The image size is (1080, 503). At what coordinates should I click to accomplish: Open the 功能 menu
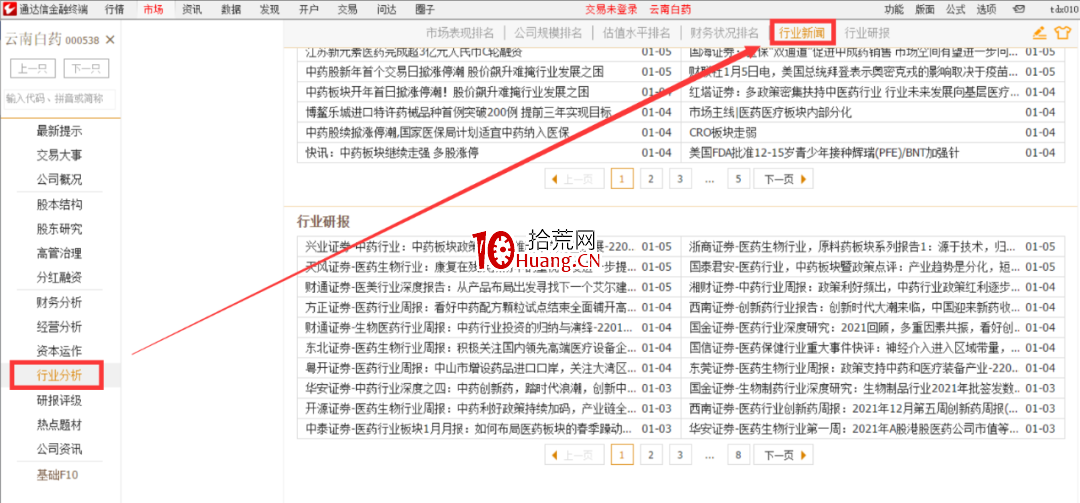pos(894,10)
